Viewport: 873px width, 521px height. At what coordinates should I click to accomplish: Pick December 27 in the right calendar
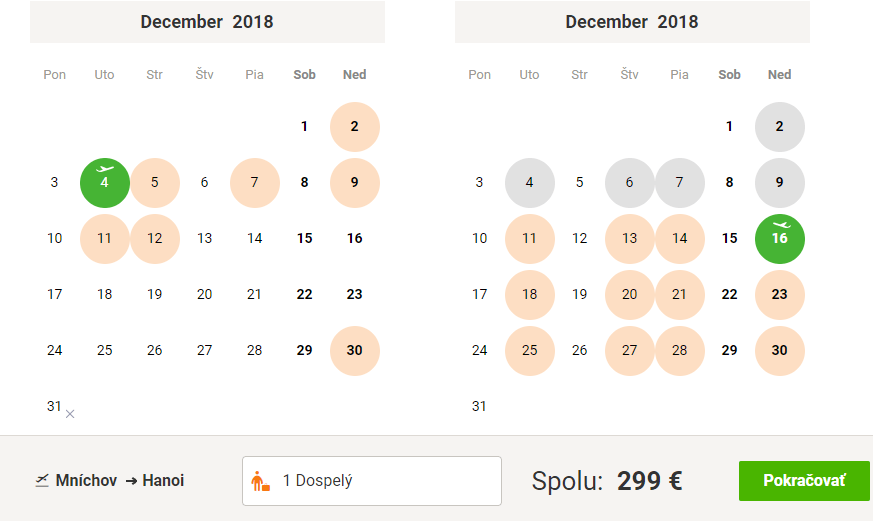click(630, 350)
